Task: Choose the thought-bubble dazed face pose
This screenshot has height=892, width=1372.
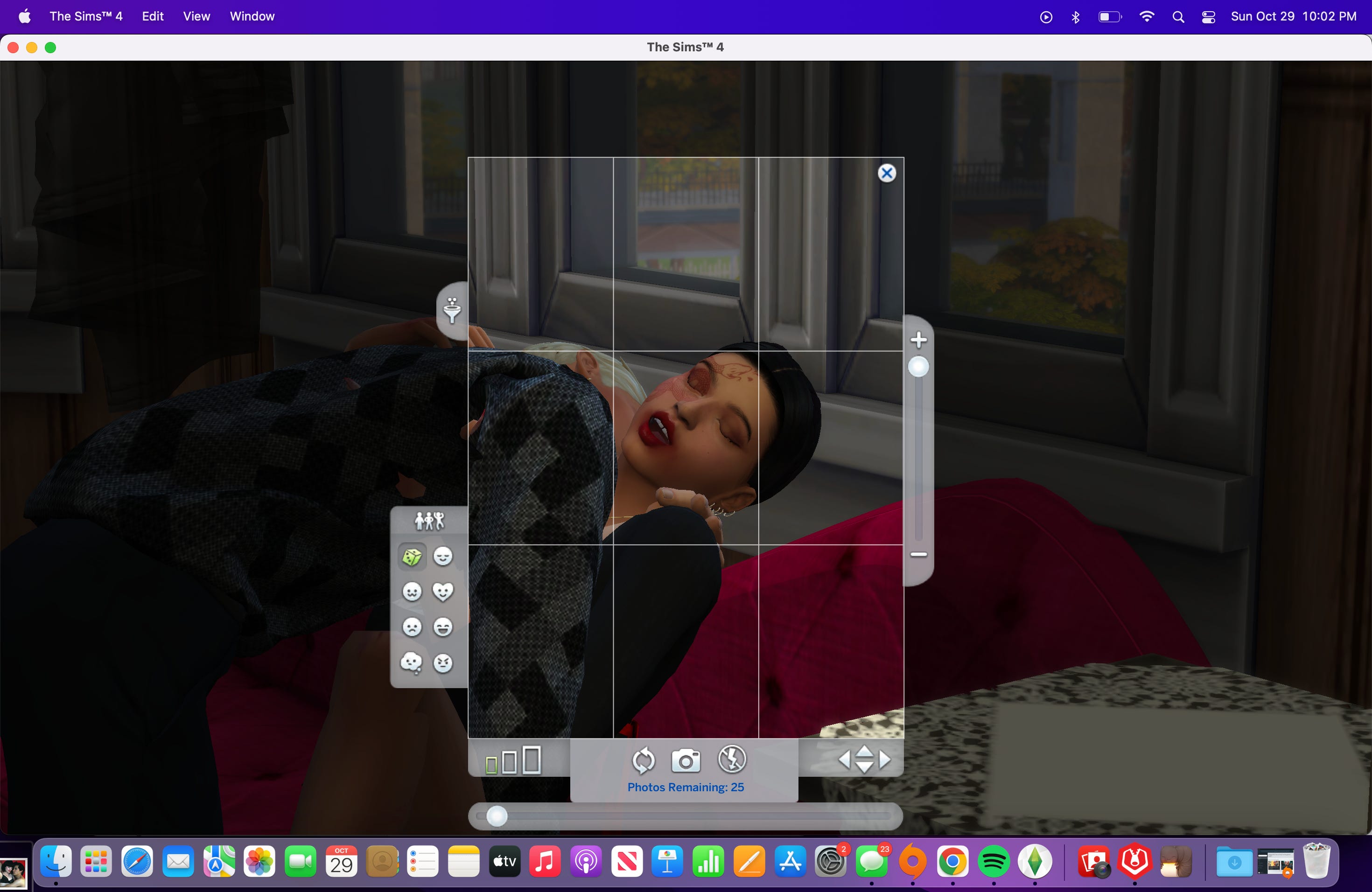Action: pyautogui.click(x=412, y=662)
